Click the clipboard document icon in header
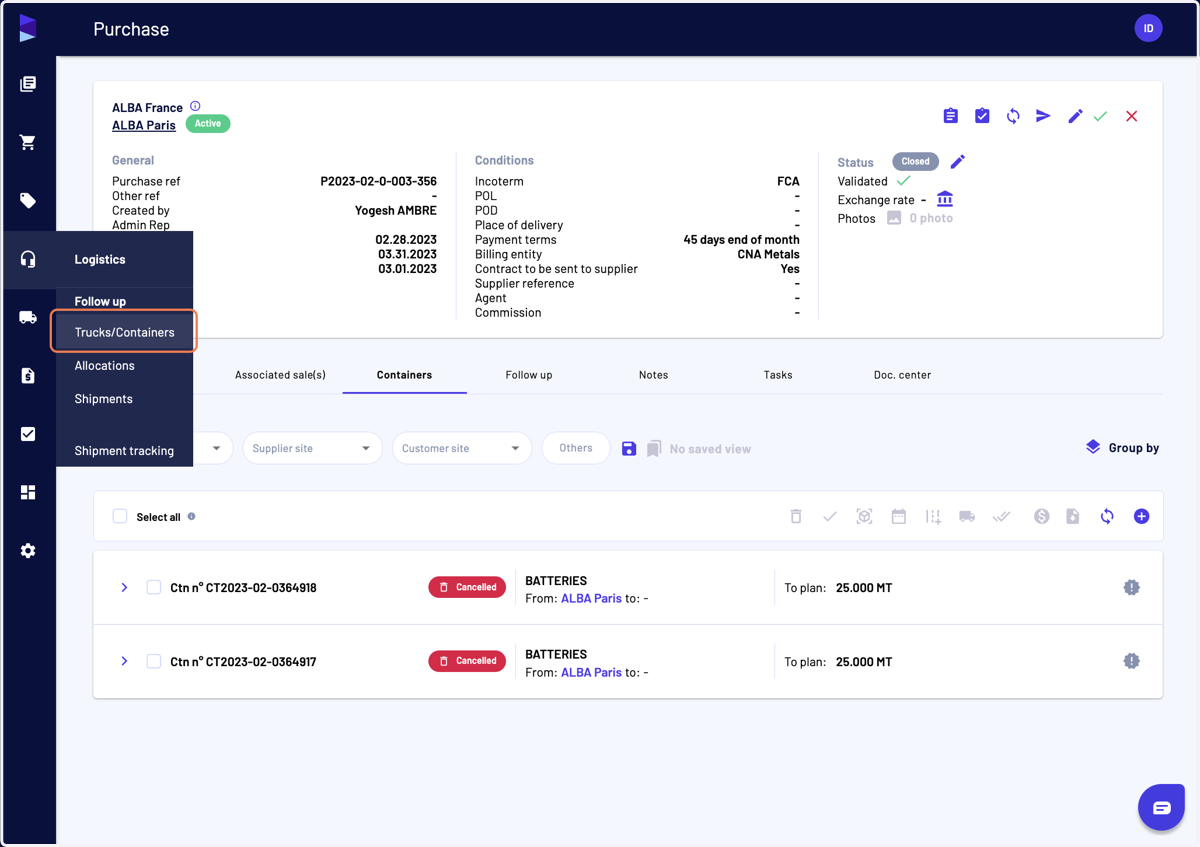The width and height of the screenshot is (1200, 847). point(950,116)
